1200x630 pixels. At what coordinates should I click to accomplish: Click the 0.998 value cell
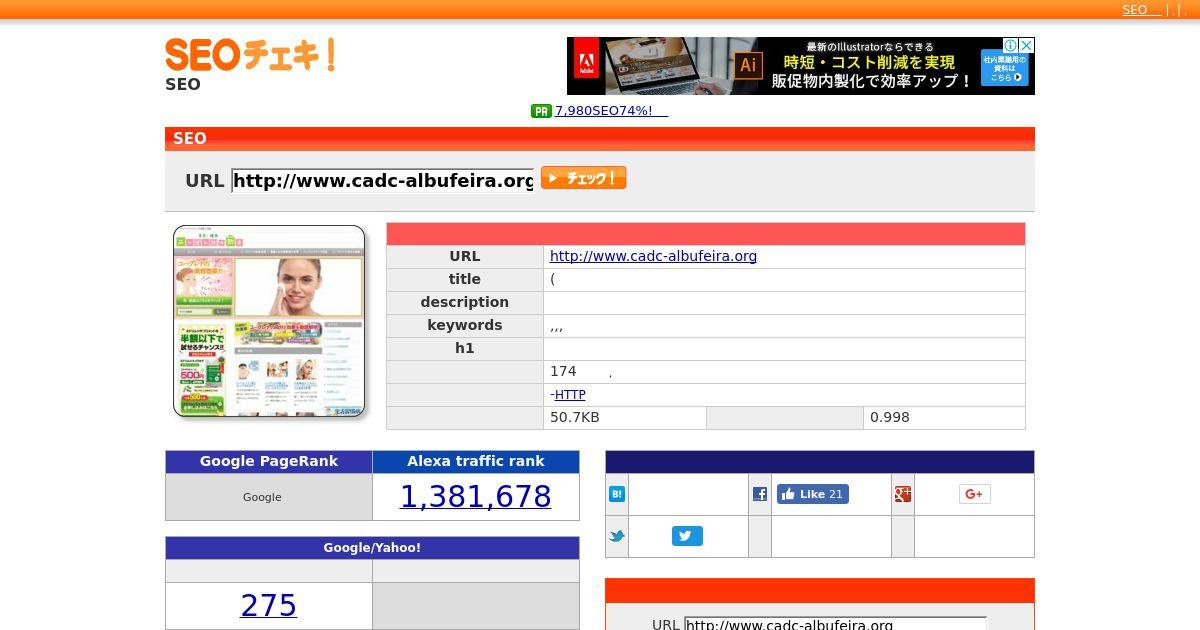point(944,418)
